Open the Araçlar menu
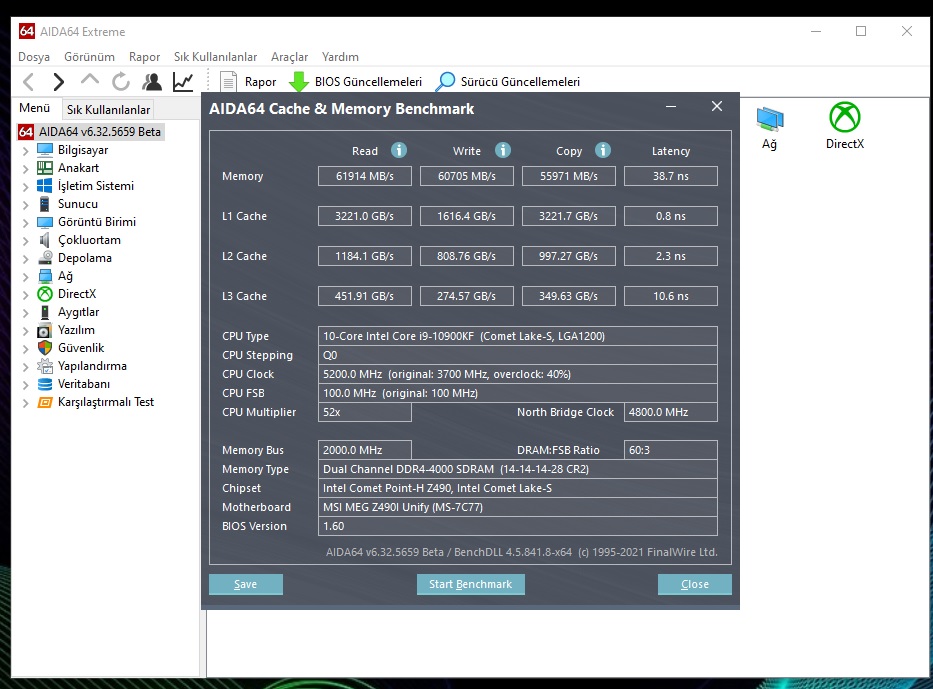 289,57
